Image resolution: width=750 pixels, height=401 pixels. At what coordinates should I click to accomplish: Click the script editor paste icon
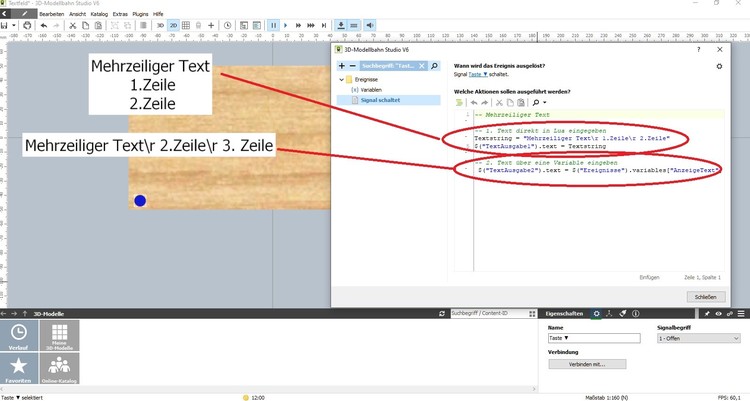point(521,102)
